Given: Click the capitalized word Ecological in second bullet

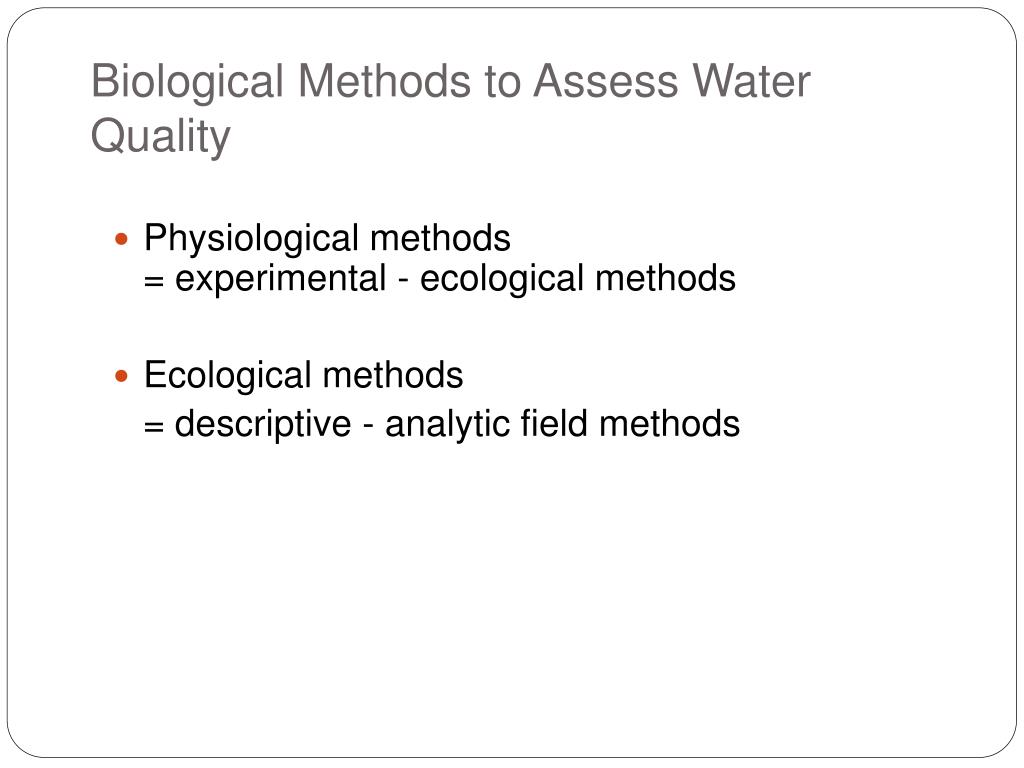Looking at the screenshot, I should coord(228,376).
